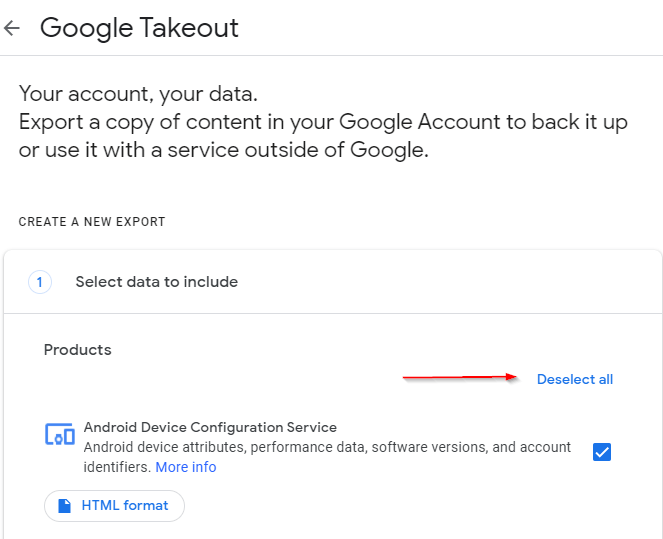663x539 pixels.
Task: Click the Google Takeout page title
Action: pos(139,28)
